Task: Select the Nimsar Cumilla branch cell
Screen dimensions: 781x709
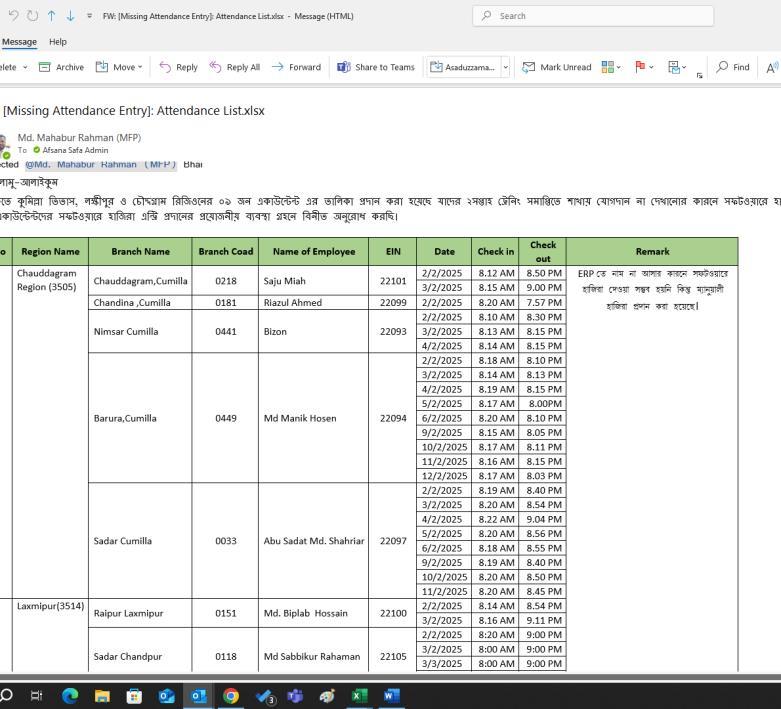Action: 140,331
